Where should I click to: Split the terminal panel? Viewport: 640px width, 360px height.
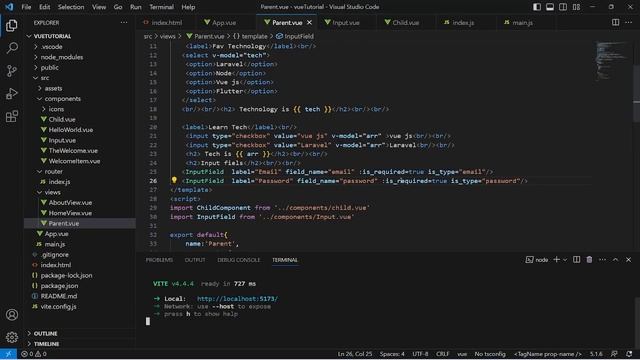coord(576,260)
